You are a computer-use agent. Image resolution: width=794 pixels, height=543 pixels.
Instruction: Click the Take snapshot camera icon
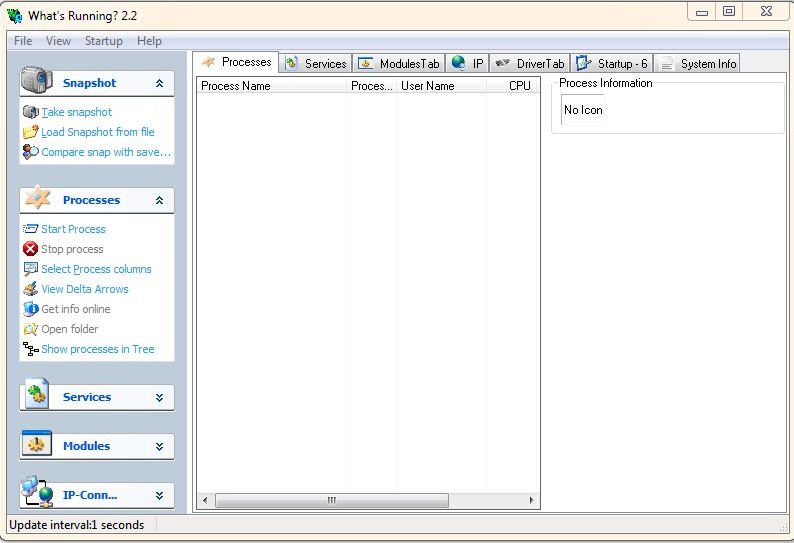click(x=30, y=112)
